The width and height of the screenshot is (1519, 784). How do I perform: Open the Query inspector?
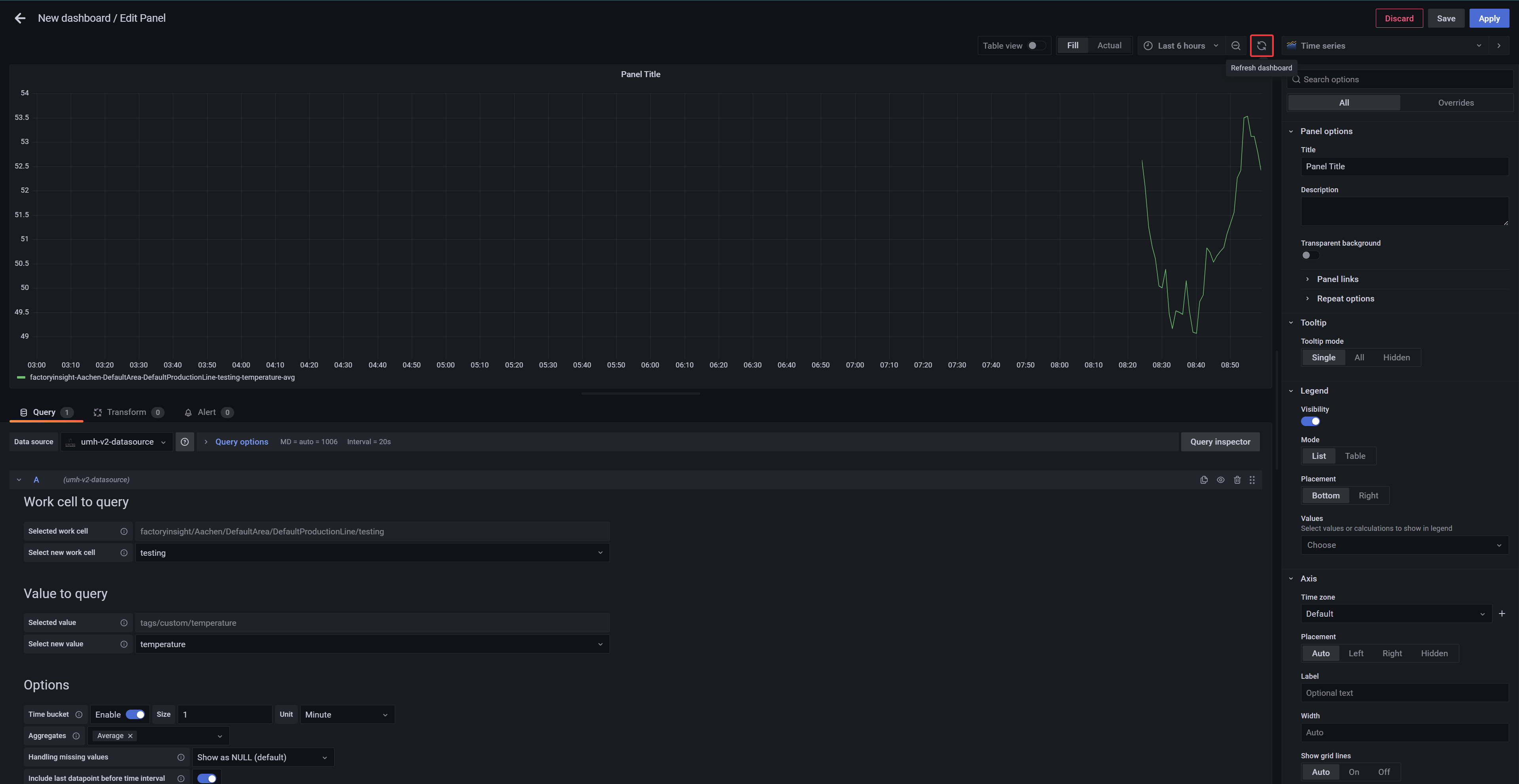click(1220, 441)
